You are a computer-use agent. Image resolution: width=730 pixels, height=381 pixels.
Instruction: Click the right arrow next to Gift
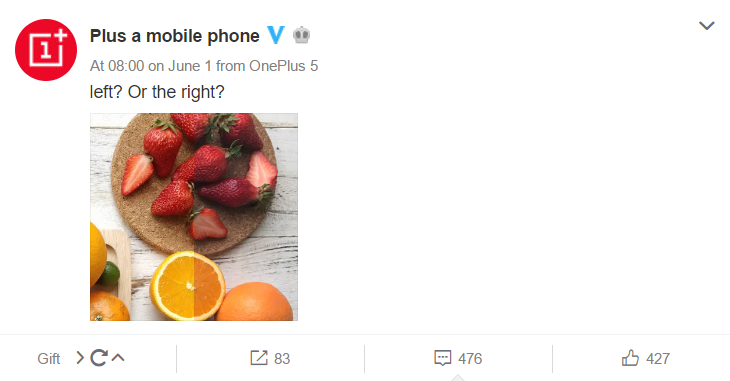point(80,358)
